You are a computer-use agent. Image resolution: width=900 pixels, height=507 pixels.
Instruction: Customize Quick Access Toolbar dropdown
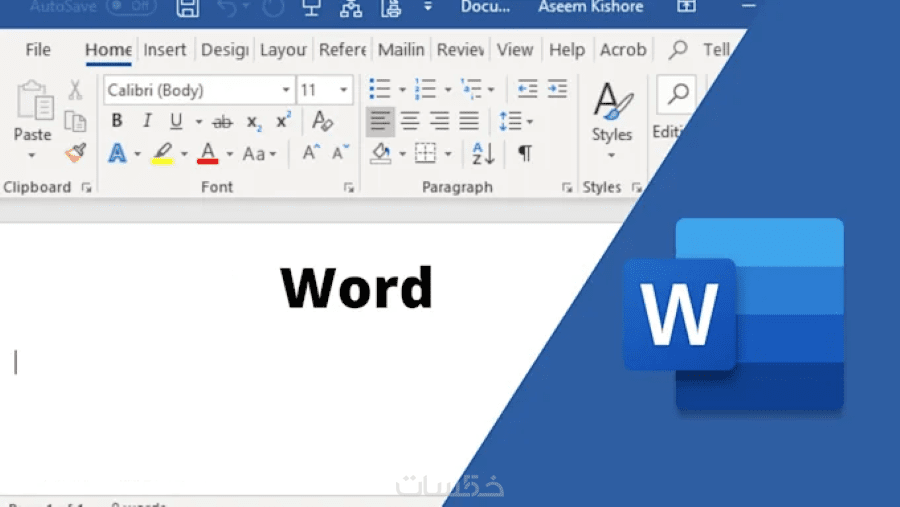click(428, 7)
